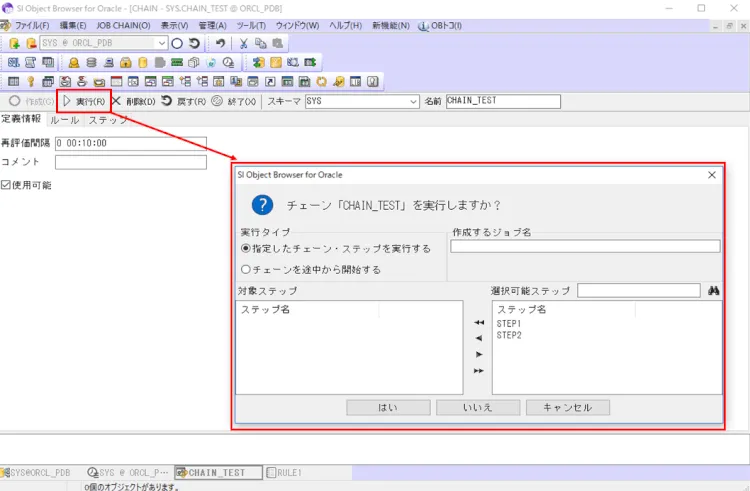750x491 pixels.
Task: Open the 表示(V) menu
Action: coord(174,25)
